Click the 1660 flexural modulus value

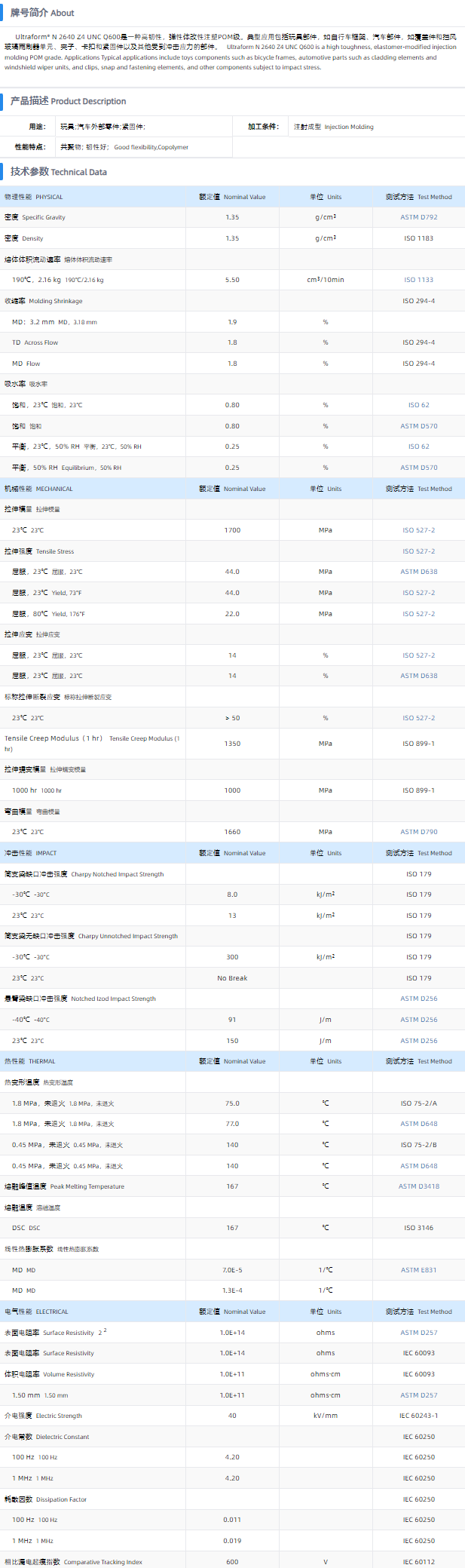point(232,832)
